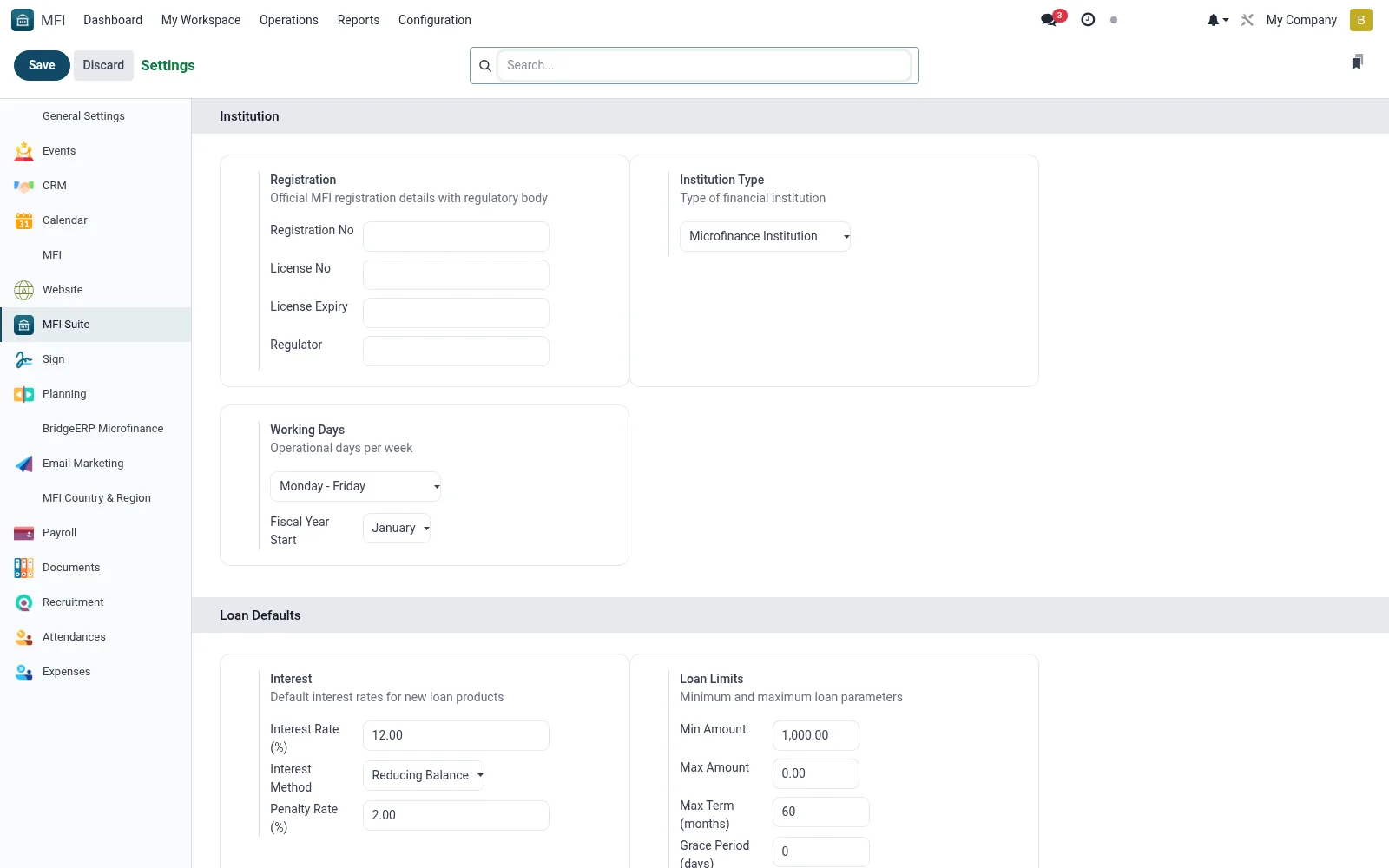1389x868 pixels.
Task: Open the activities clock icon
Action: [1088, 20]
